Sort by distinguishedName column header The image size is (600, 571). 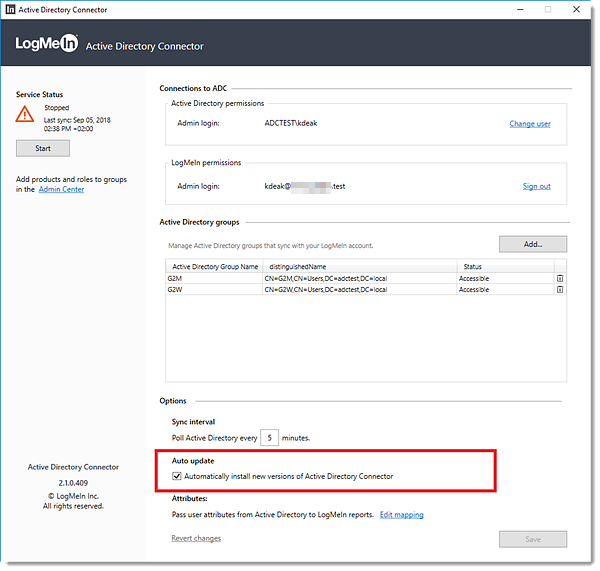coord(360,266)
